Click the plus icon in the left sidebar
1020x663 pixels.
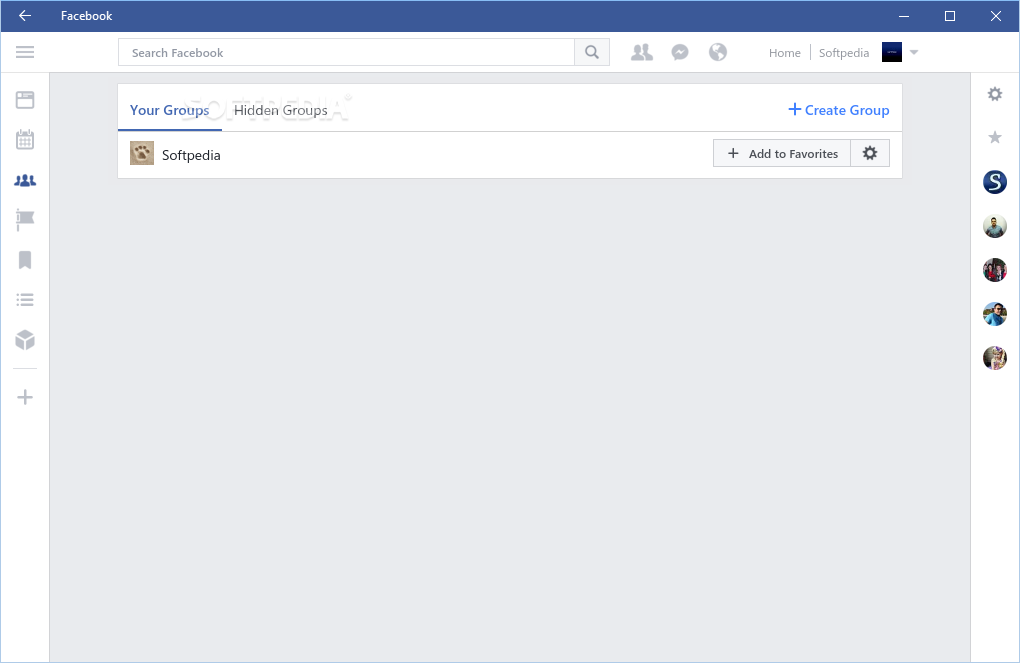25,397
